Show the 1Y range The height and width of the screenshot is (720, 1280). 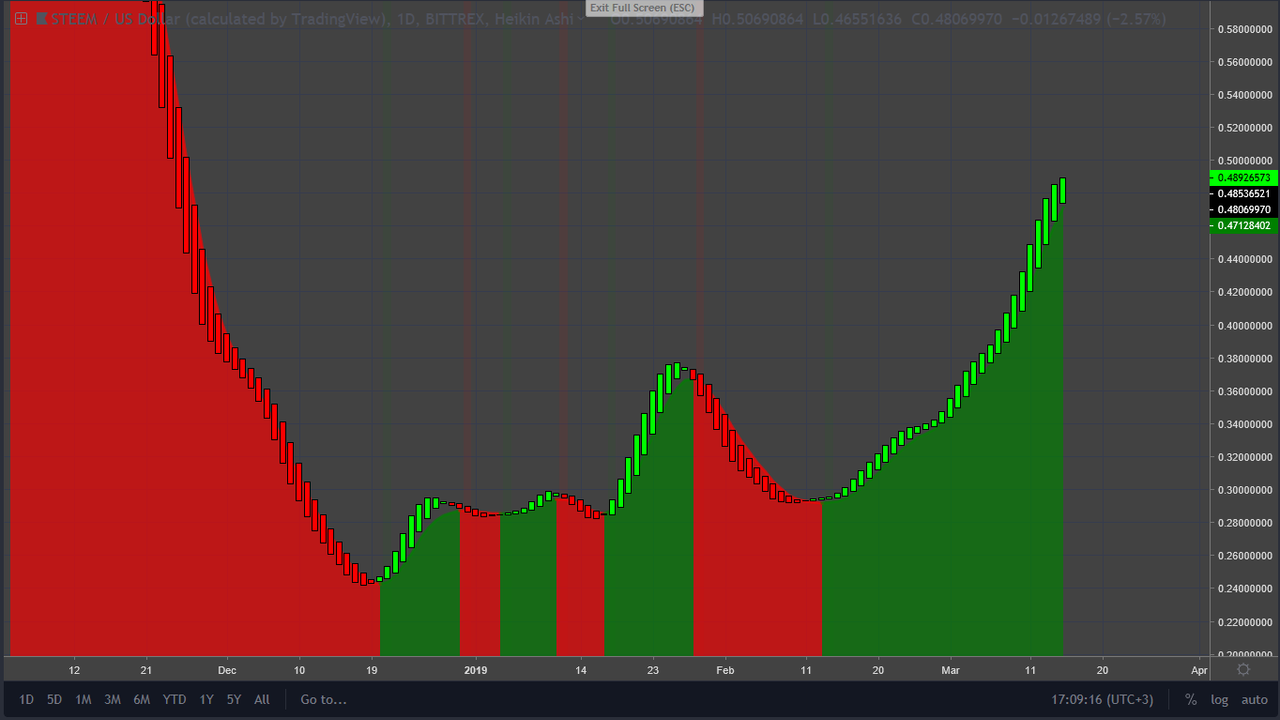coord(206,699)
